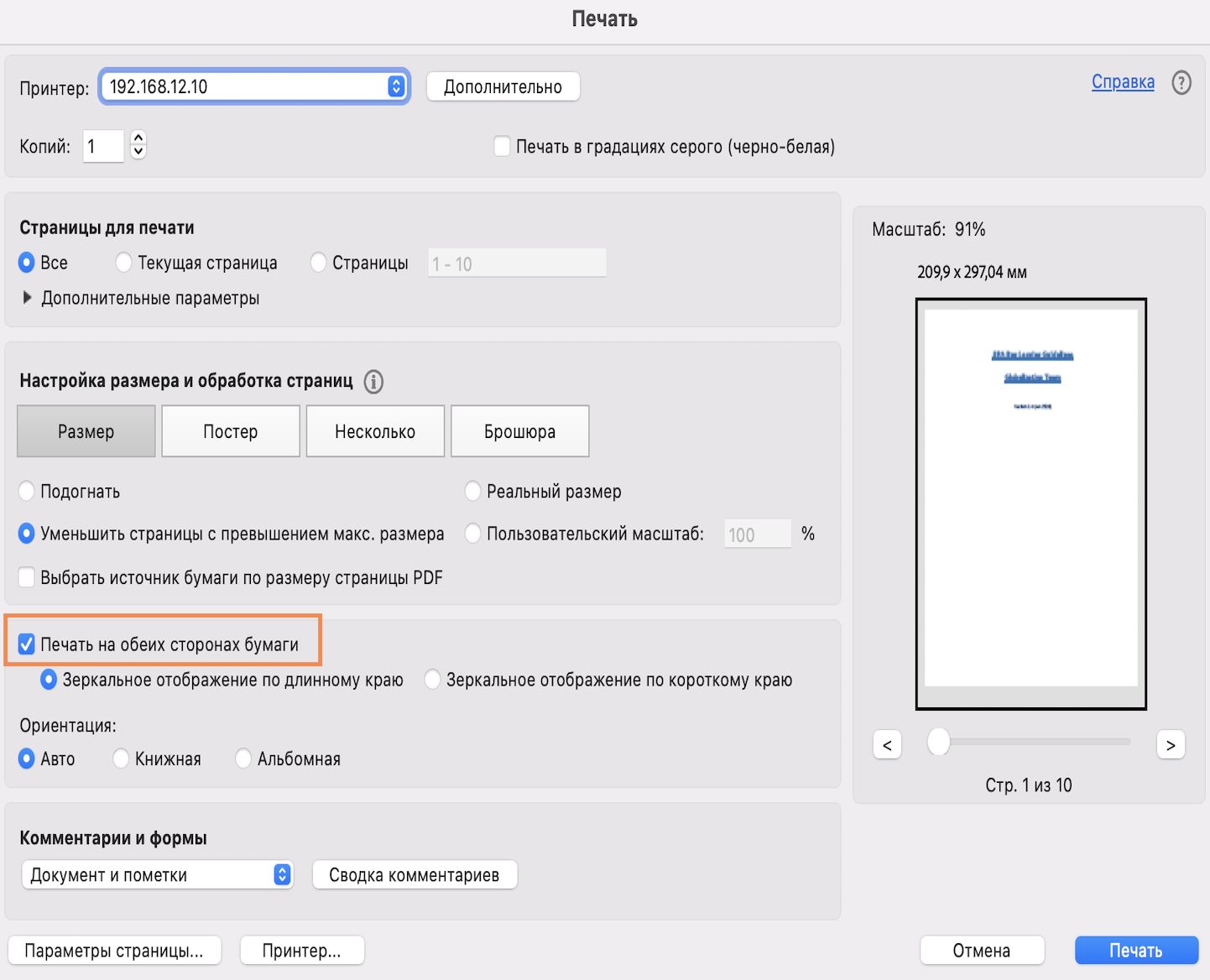Open the printer selection dropdown 192.168.12.10
The image size is (1210, 980).
click(x=255, y=86)
